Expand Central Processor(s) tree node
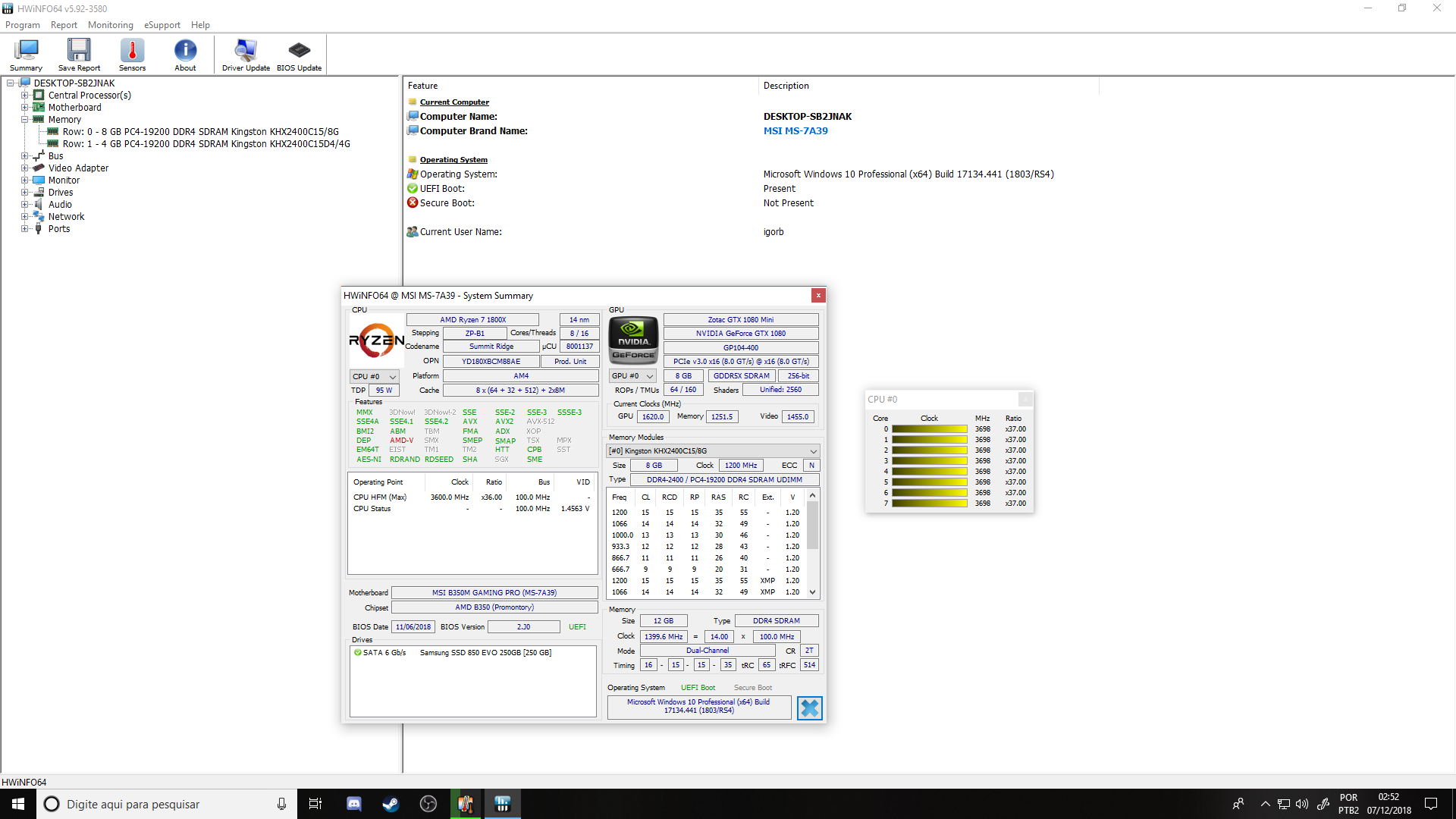This screenshot has width=1456, height=819. coord(24,96)
